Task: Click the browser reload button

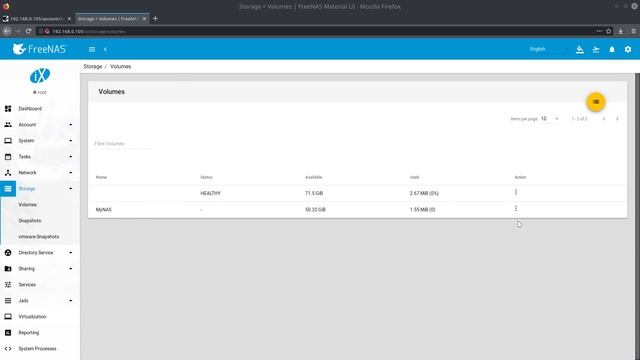Action: (x=28, y=31)
